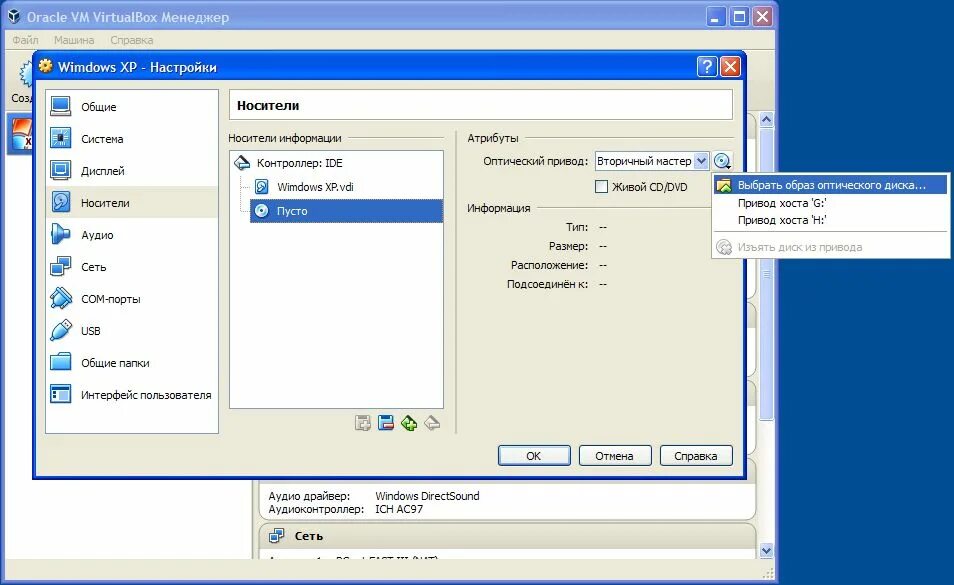The height and width of the screenshot is (585, 954).
Task: Toggle the Живой CD/DVD checkbox
Action: (601, 187)
